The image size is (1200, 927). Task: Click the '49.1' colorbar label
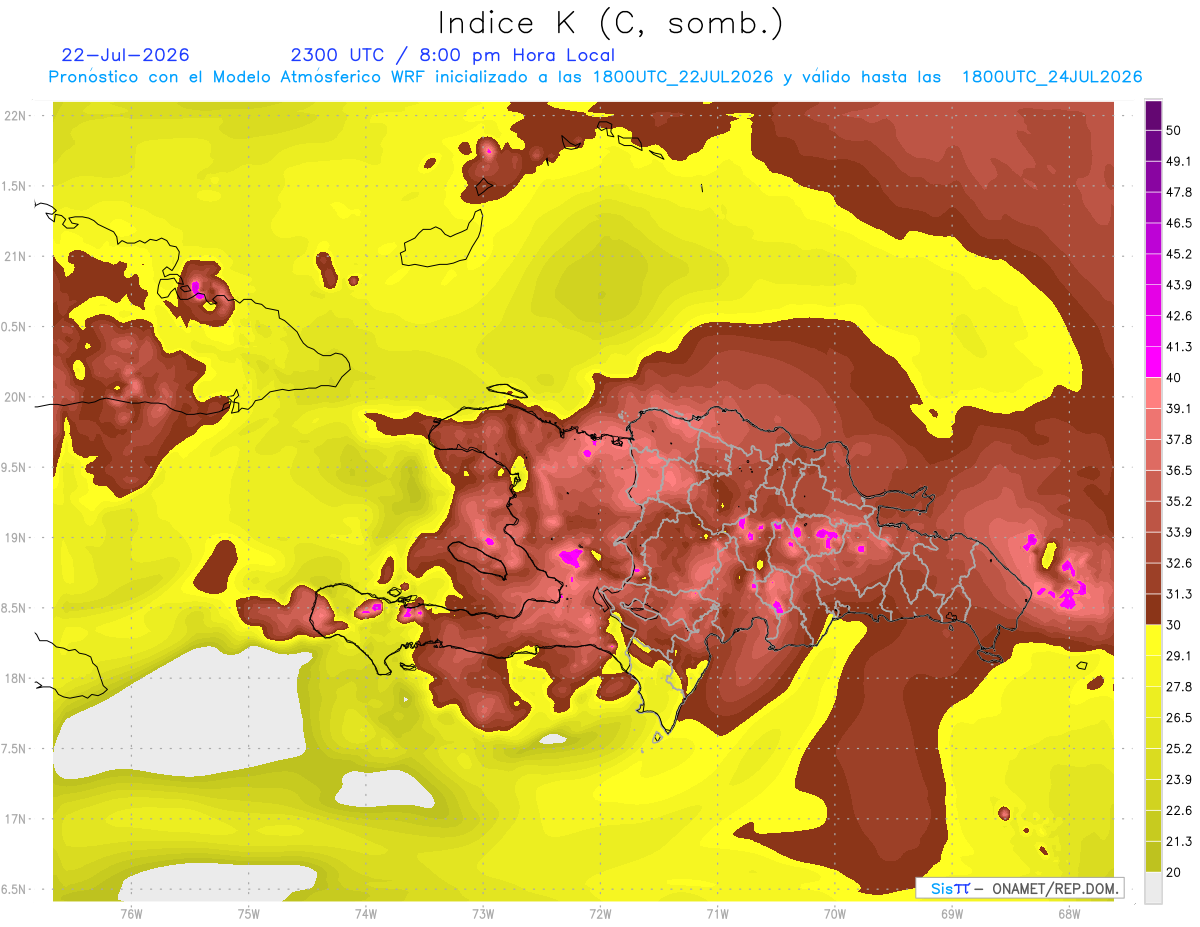click(x=1179, y=160)
